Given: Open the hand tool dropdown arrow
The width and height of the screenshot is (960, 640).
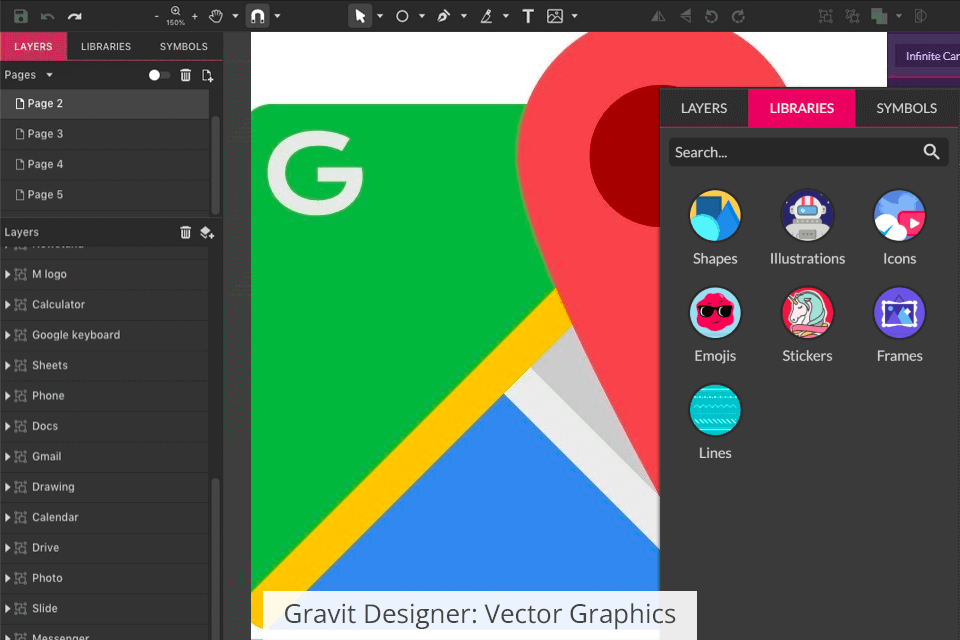Looking at the screenshot, I should [x=235, y=17].
